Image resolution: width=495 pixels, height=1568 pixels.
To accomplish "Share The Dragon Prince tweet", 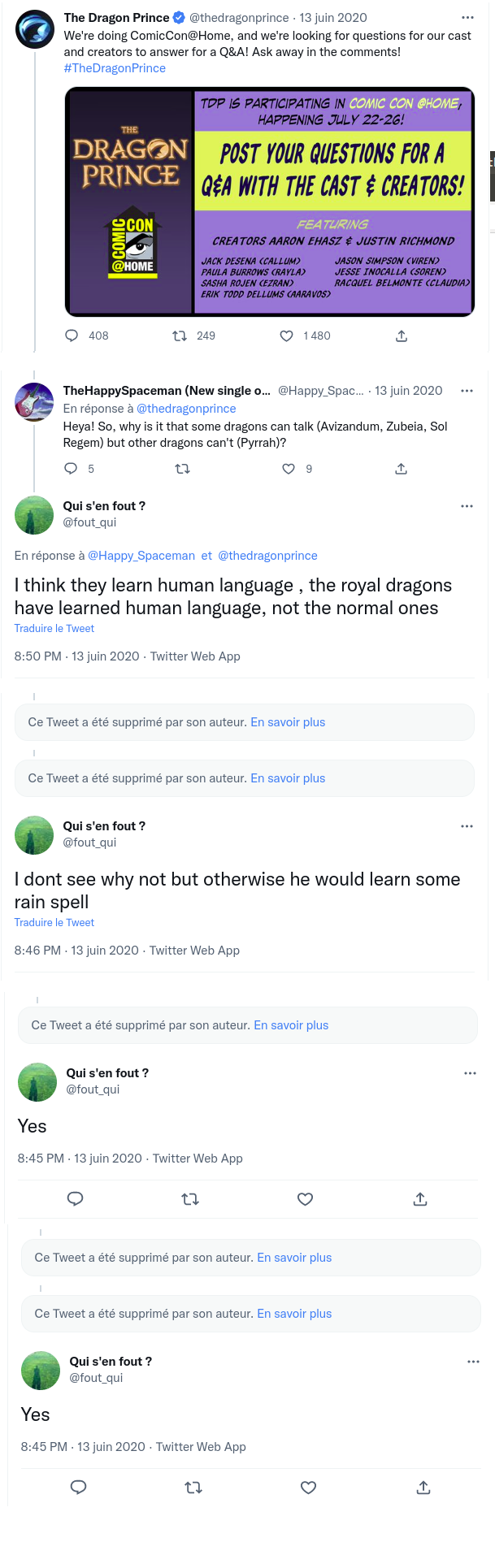I will click(401, 336).
